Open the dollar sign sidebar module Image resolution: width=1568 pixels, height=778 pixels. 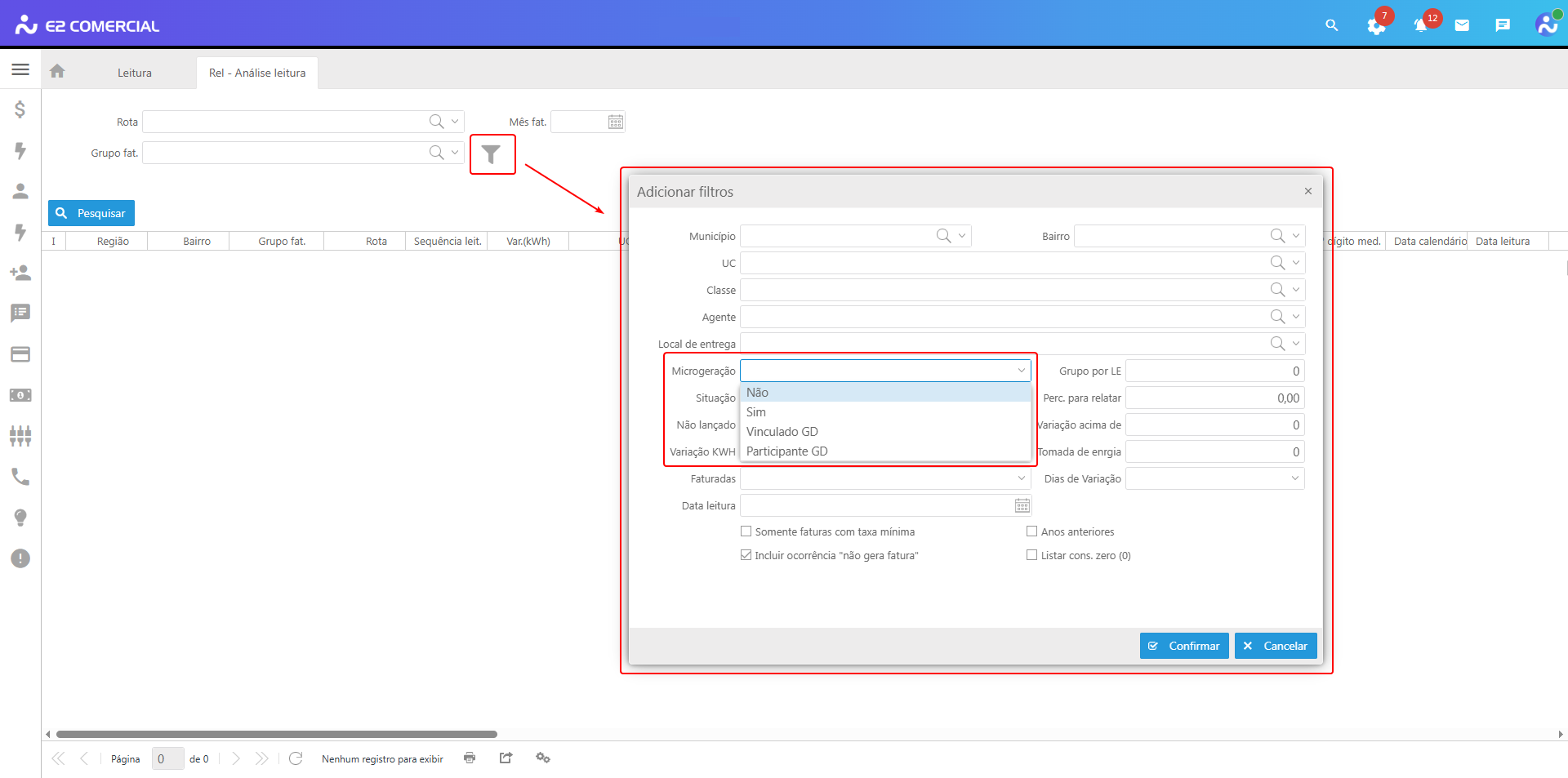click(20, 109)
